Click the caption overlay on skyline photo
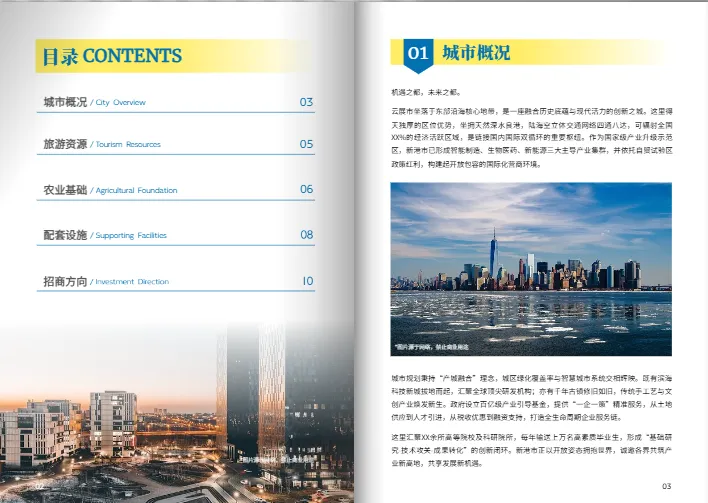 431,347
